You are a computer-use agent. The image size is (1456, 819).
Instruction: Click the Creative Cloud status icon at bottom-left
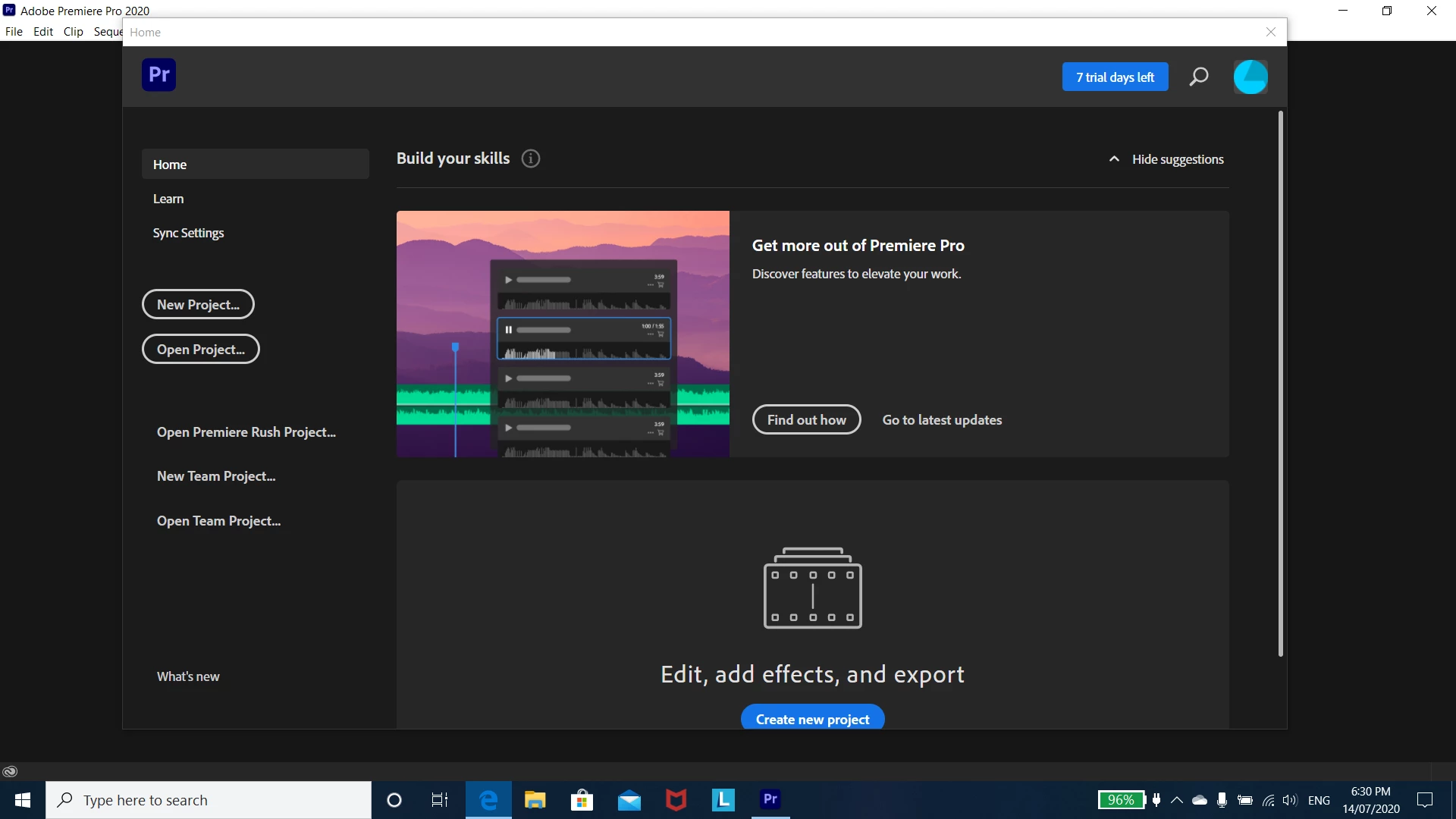10,771
